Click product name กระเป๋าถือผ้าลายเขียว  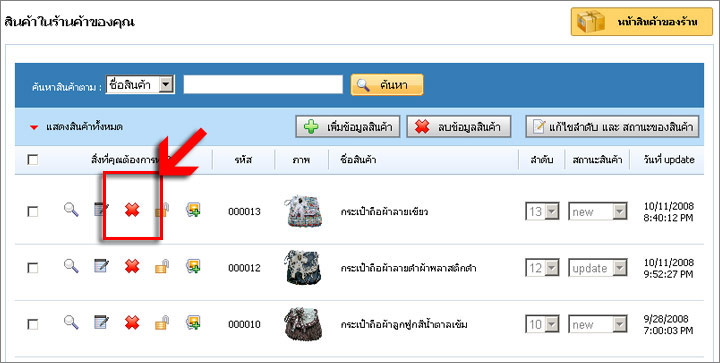point(384,212)
